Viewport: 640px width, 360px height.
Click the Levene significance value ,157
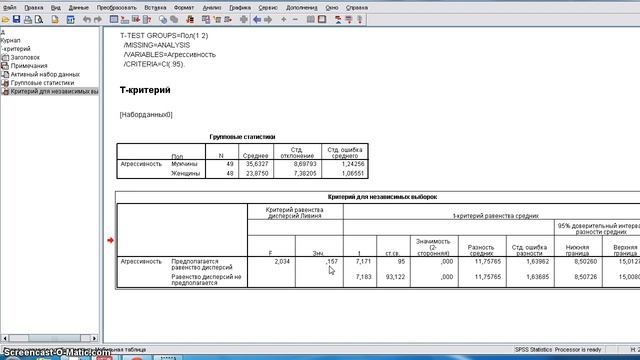click(332, 261)
